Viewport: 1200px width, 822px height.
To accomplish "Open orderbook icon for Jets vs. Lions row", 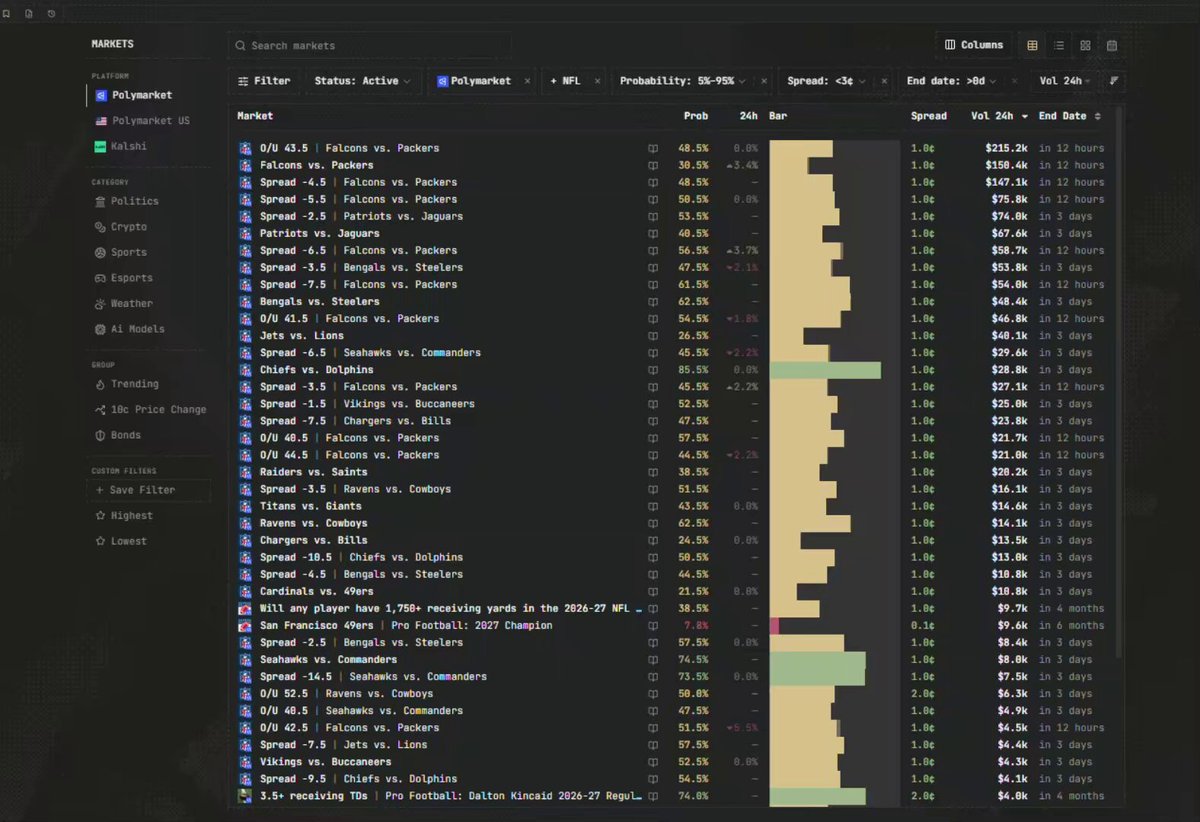I will pos(653,336).
